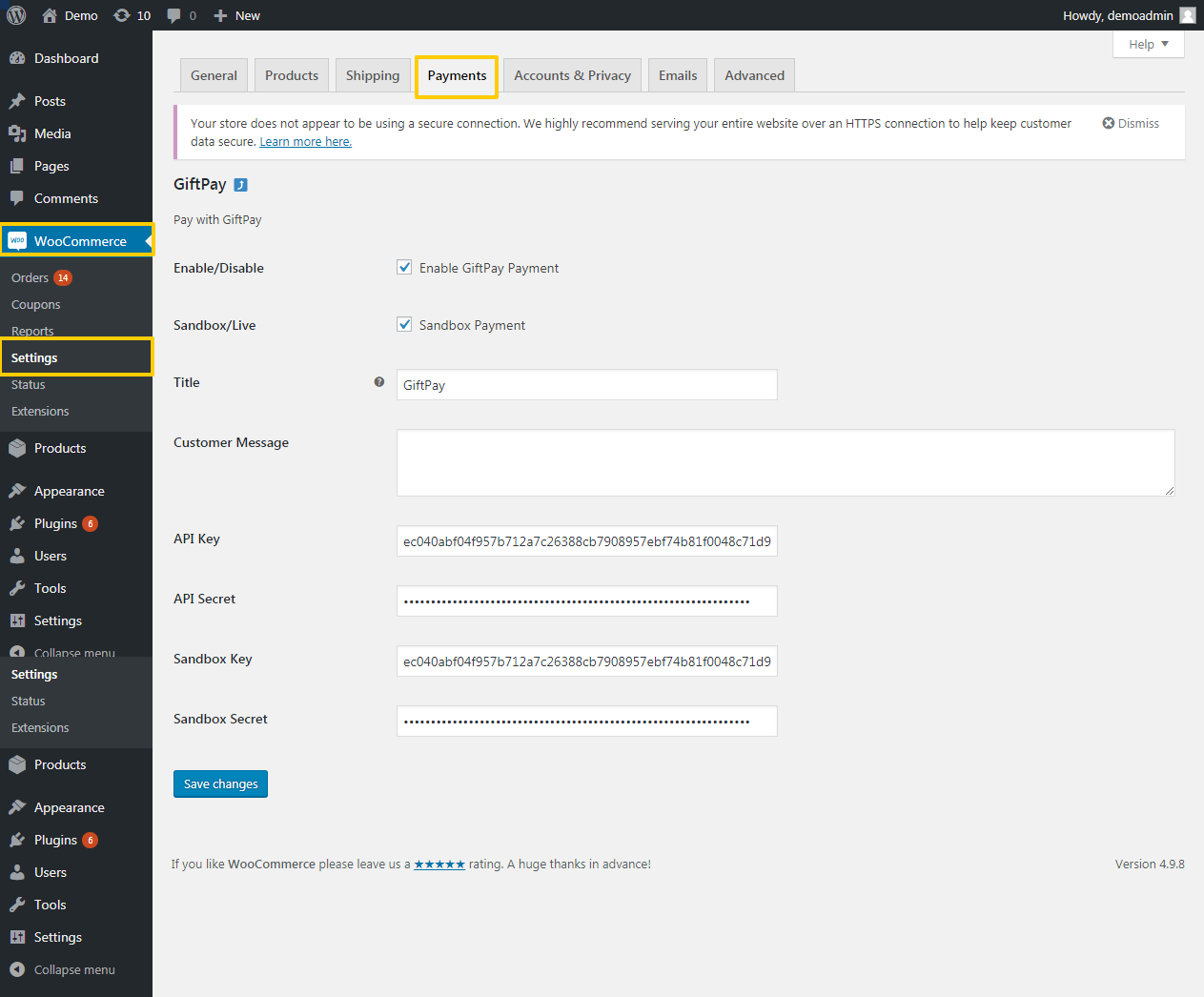Open Posts via the pushpin icon

17,101
